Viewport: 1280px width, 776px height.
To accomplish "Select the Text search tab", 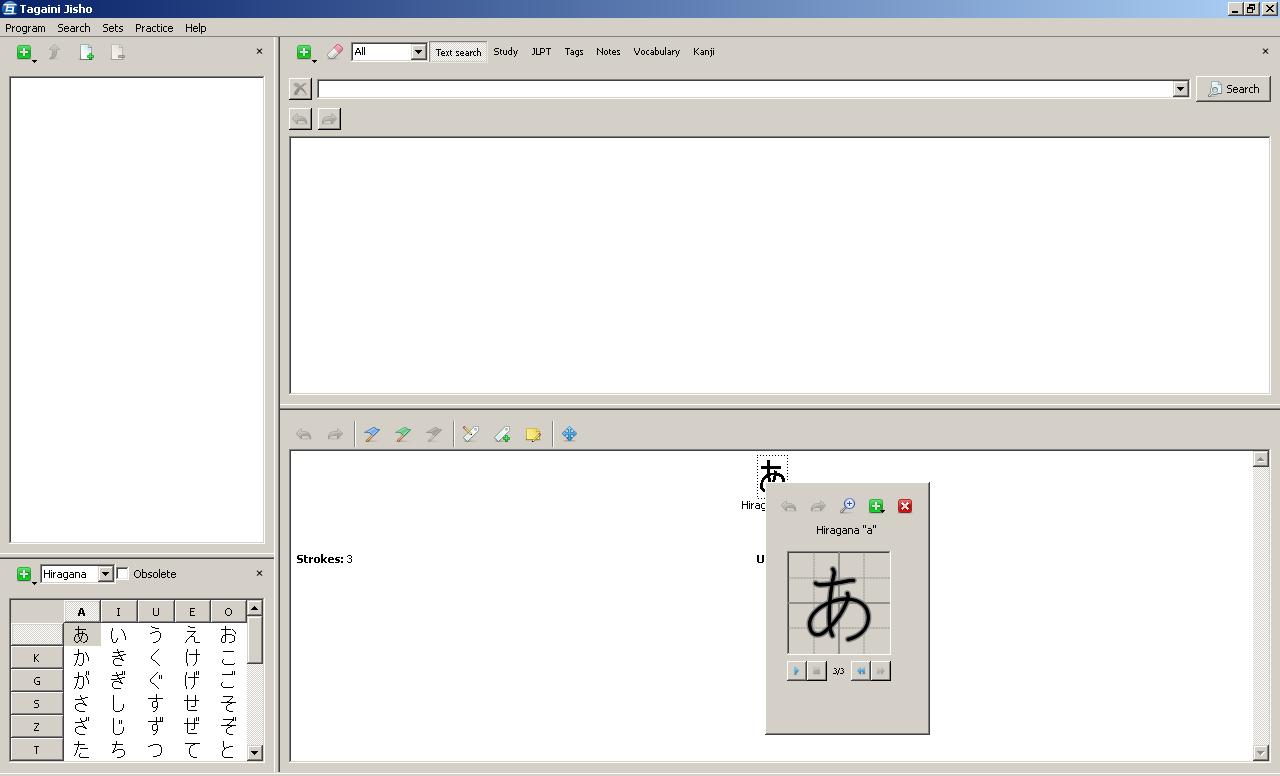I will [x=458, y=52].
